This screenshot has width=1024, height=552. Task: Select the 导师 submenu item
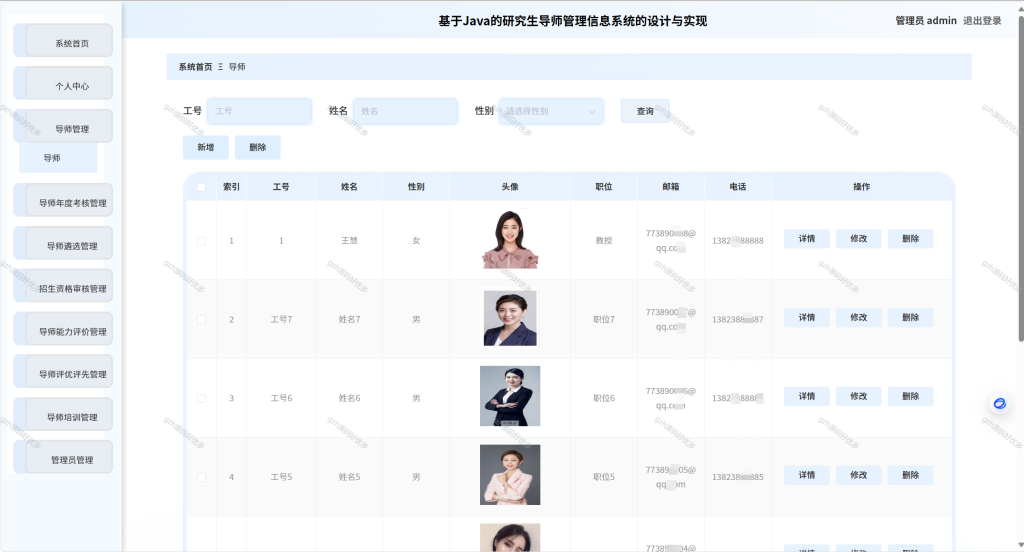(58, 158)
